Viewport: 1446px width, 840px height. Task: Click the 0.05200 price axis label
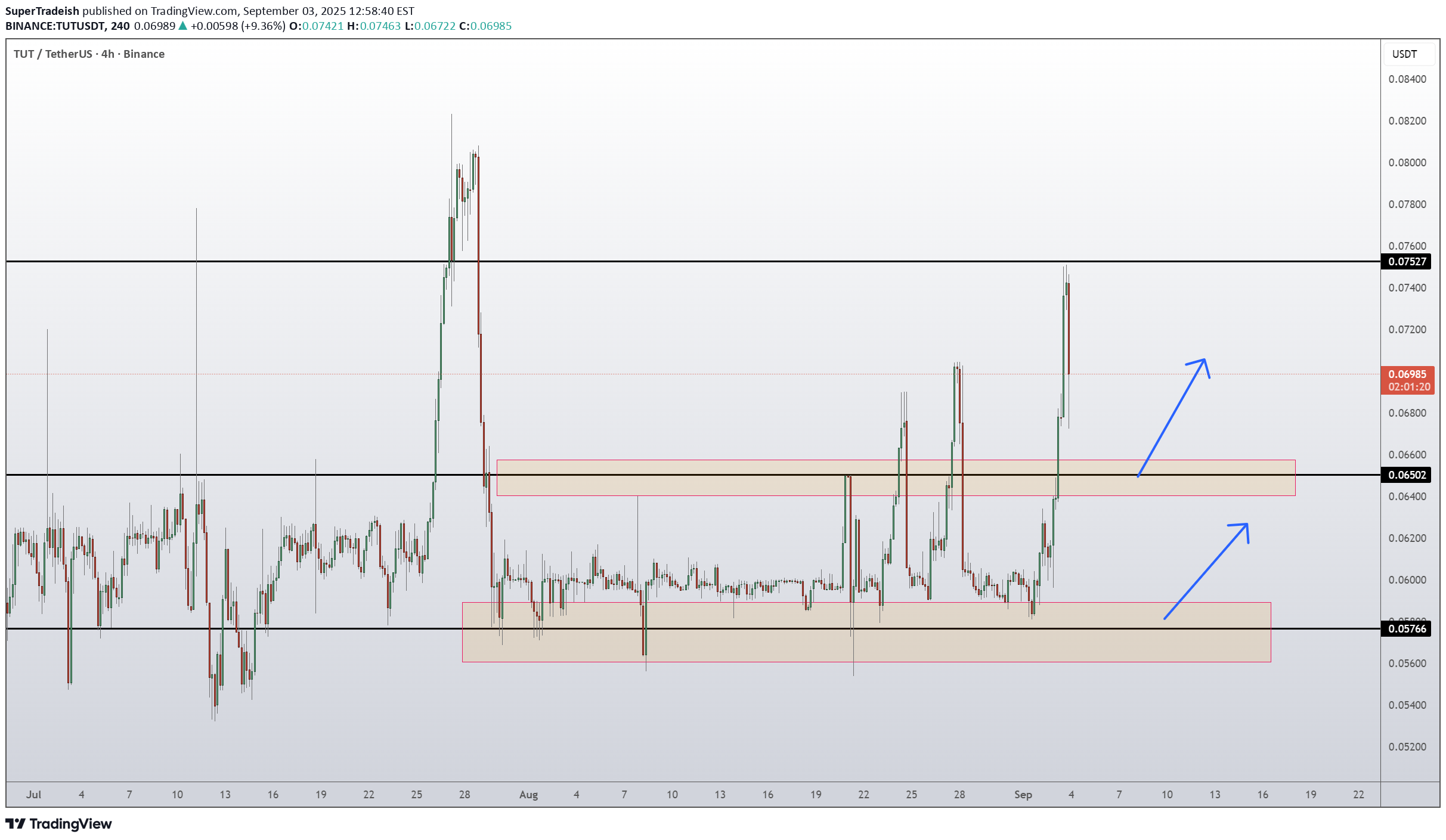pos(1407,746)
